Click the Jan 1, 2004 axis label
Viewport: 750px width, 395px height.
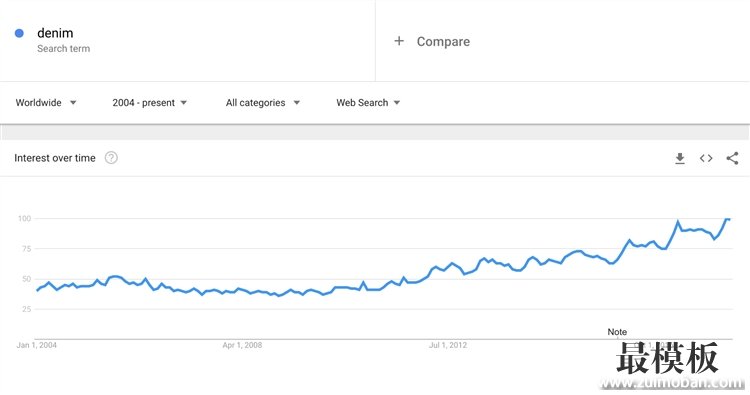tap(36, 345)
